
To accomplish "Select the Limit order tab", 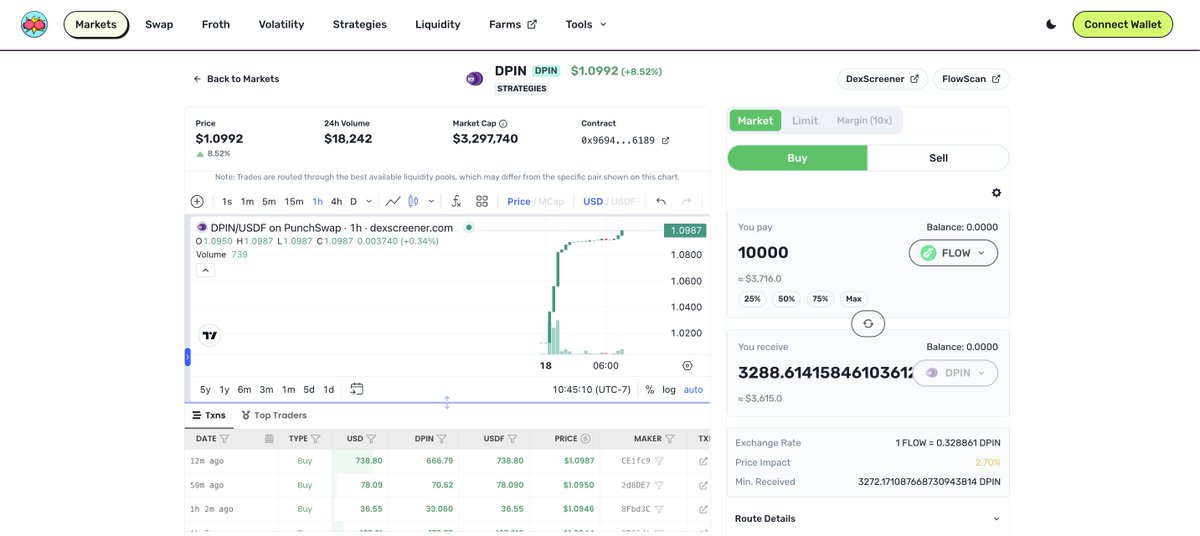I will 805,120.
